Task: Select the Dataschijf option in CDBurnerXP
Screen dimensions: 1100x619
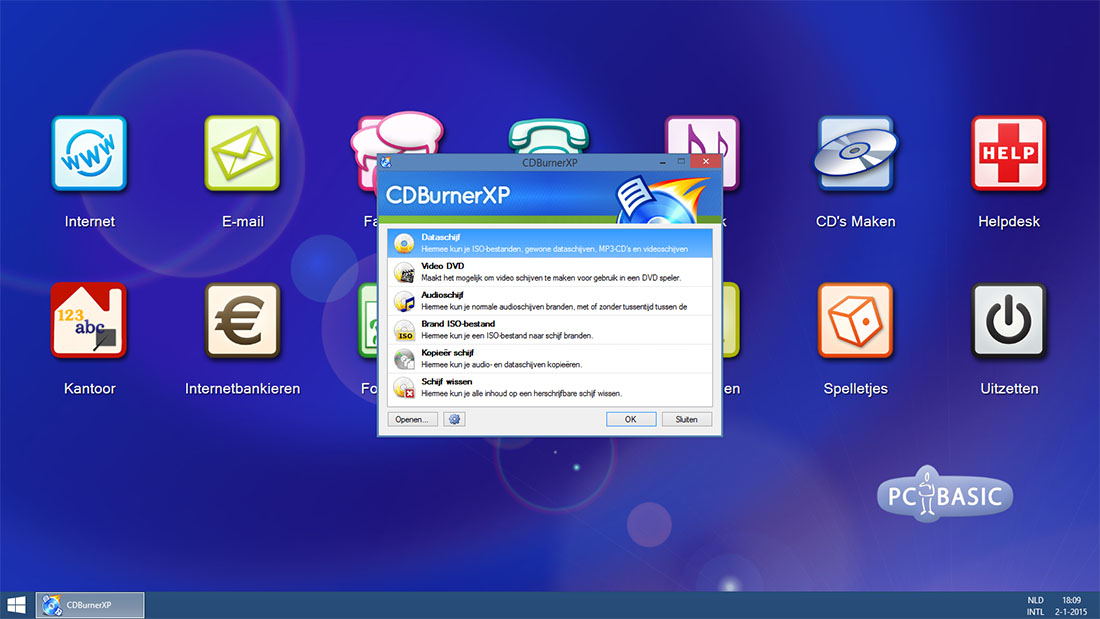Action: (550, 243)
